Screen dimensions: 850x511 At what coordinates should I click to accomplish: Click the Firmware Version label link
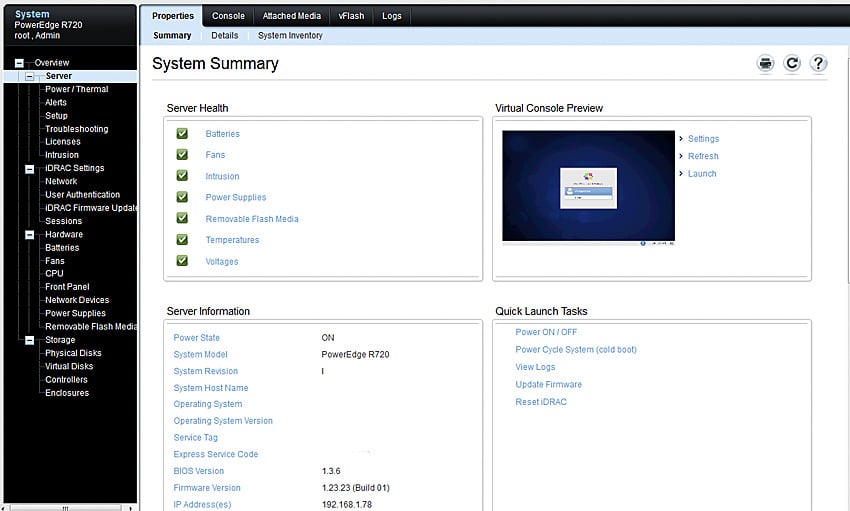[x=207, y=488]
